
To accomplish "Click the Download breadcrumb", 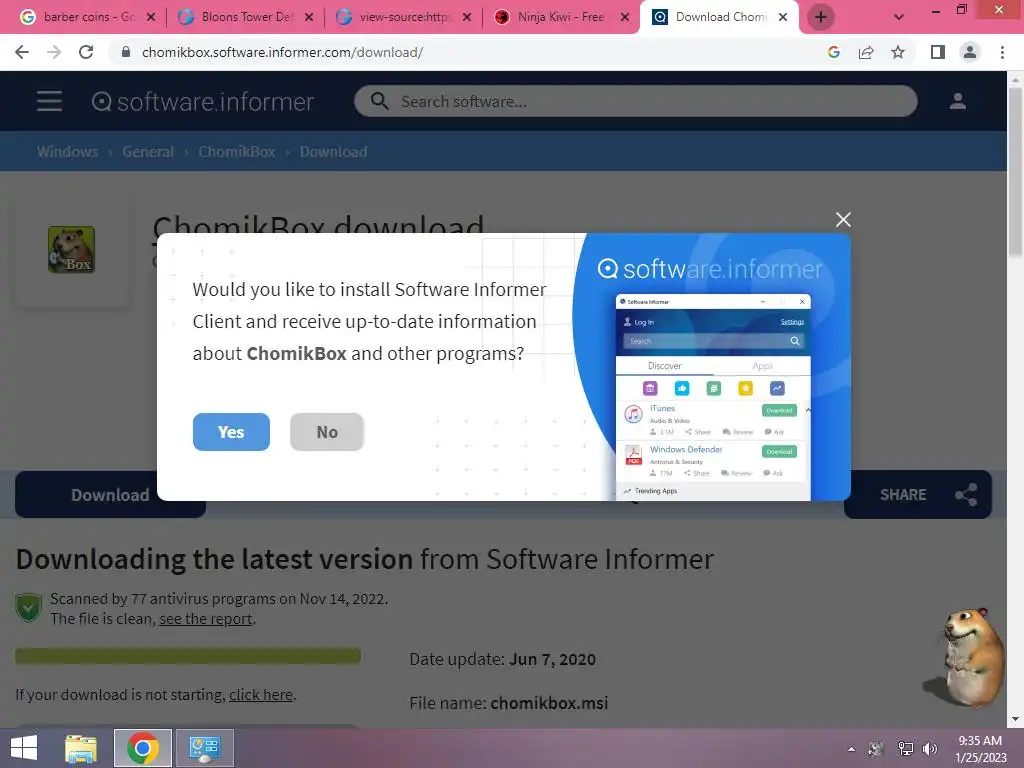I will [333, 152].
